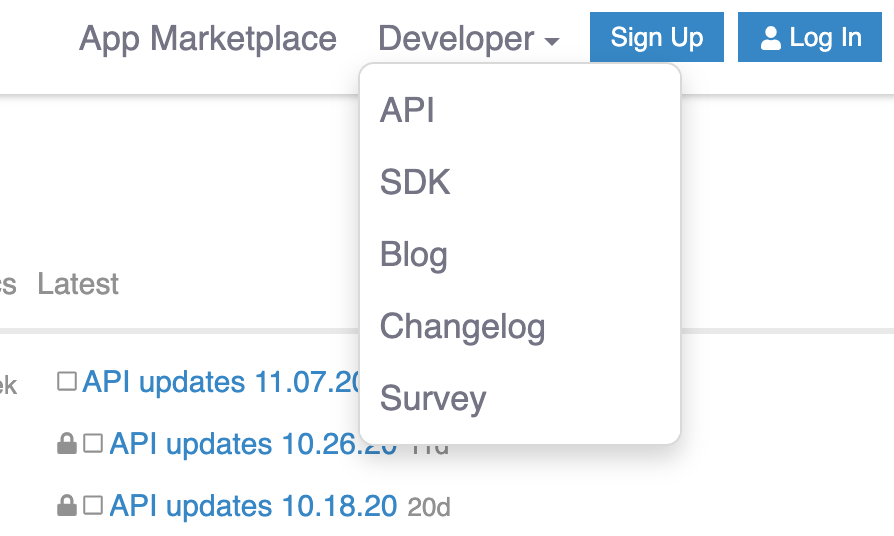Collapse the Developer dropdown menu
Screen dimensions: 894x536
click(x=468, y=39)
